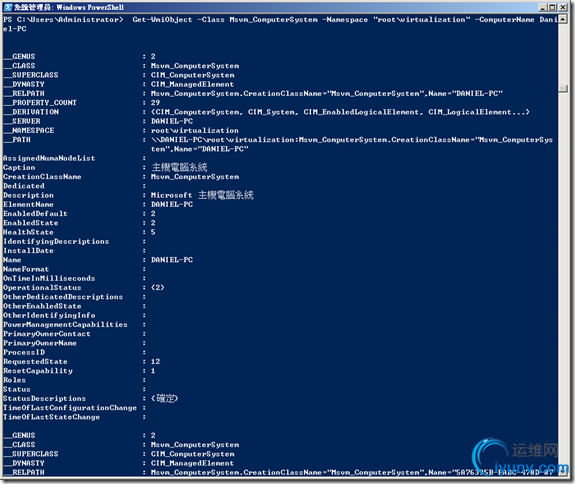Viewport: 575px width, 484px height.
Task: Maximize the Windows PowerShell window
Action: click(x=553, y=7)
